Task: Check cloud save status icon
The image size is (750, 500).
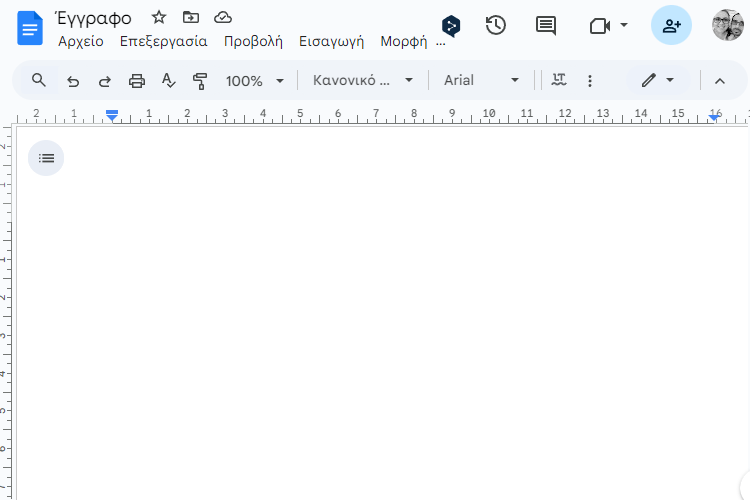Action: click(223, 18)
